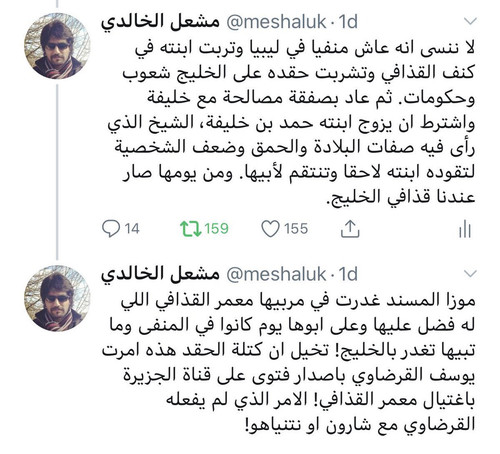Screen dimensions: 500x454
Task: Expand the second tweet's chevron options menu
Action: click(470, 274)
